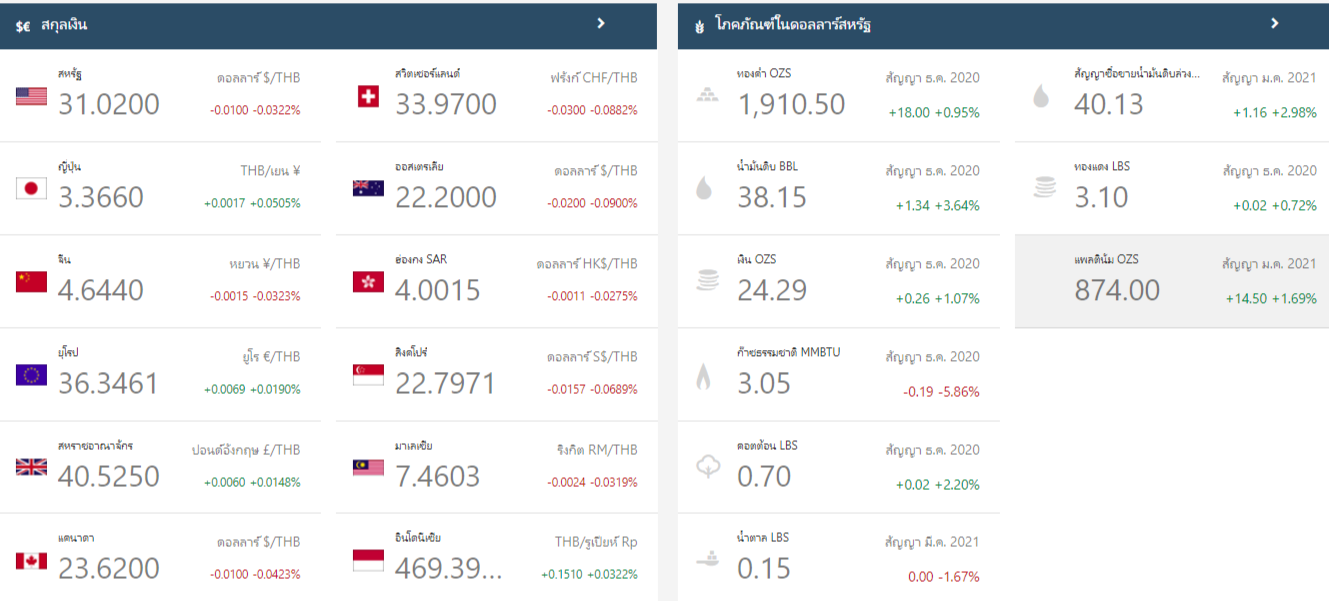1329x601 pixels.
Task: Click the gold bars icon
Action: [706, 96]
